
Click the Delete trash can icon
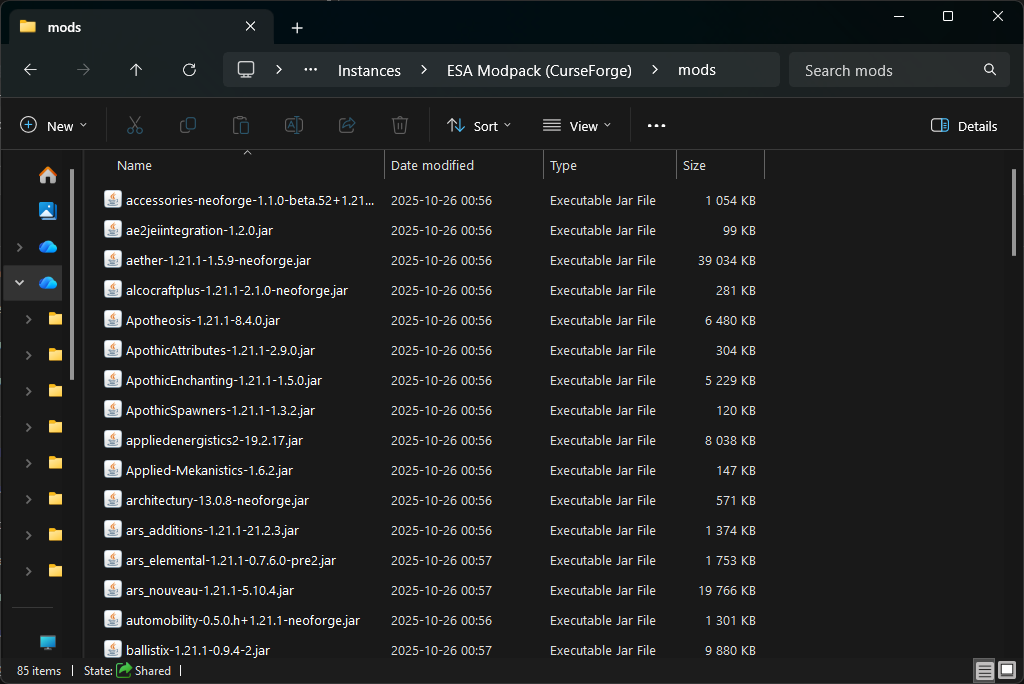coord(400,126)
